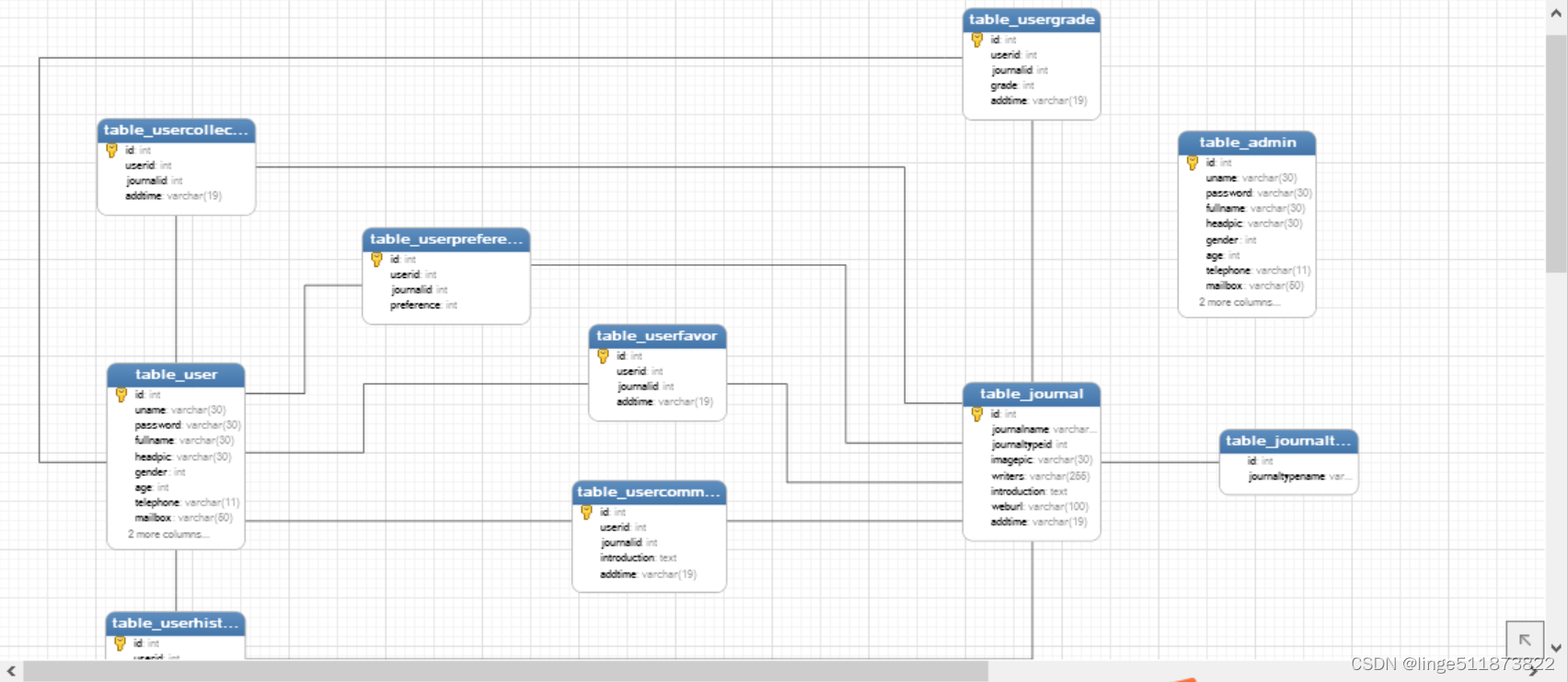The width and height of the screenshot is (1568, 682).
Task: Click 'mailbox' column in table_user
Action: pos(183,518)
